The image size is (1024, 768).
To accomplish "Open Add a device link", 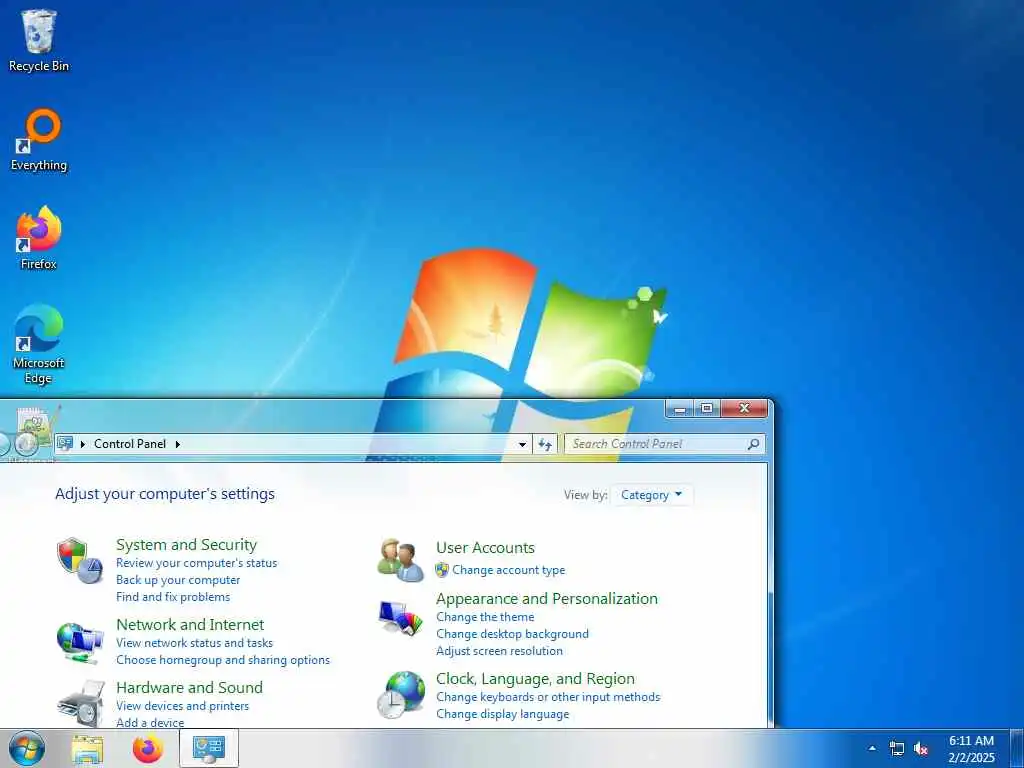I will point(150,722).
